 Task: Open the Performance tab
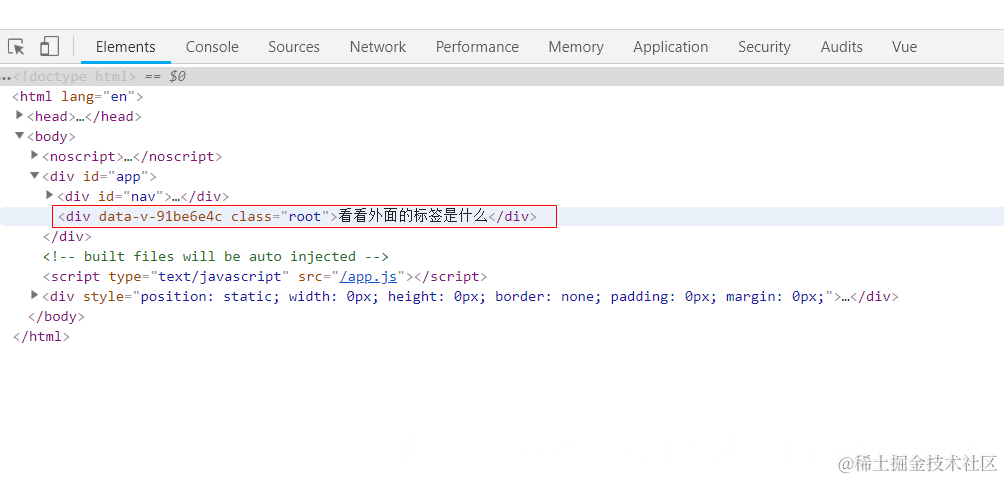pos(477,47)
